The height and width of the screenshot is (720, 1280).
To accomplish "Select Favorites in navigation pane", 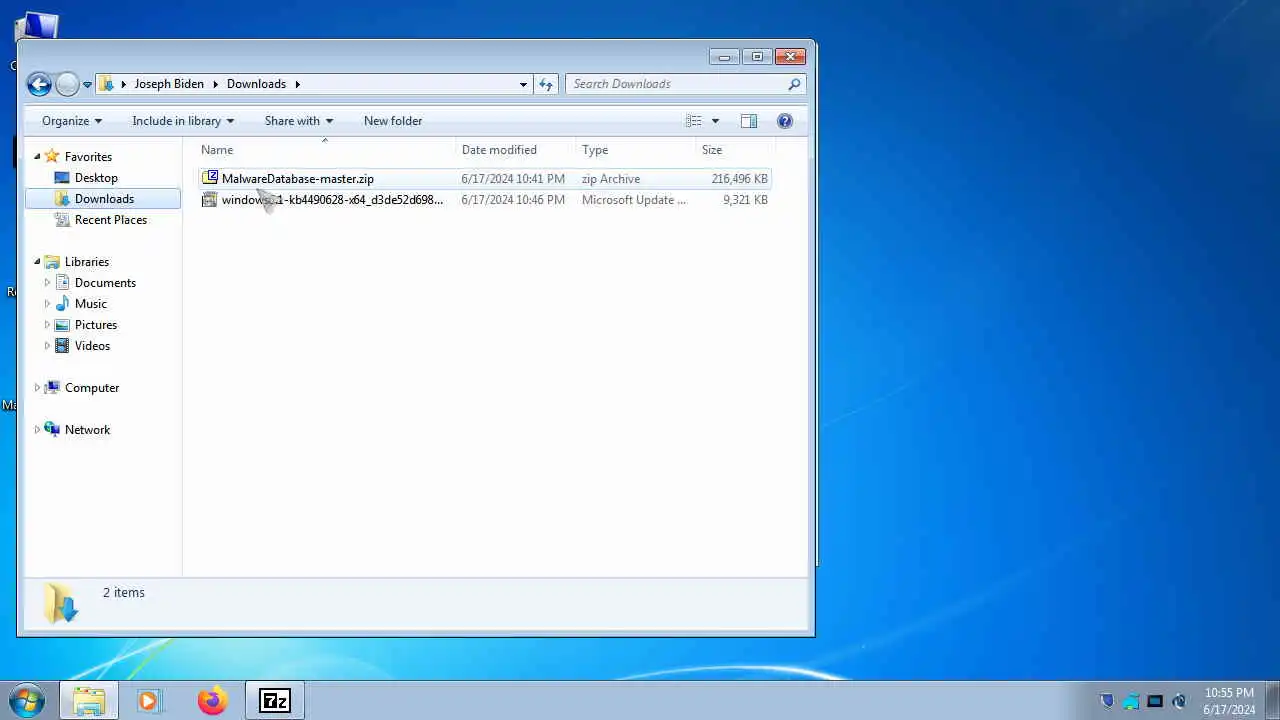I will pos(88,157).
